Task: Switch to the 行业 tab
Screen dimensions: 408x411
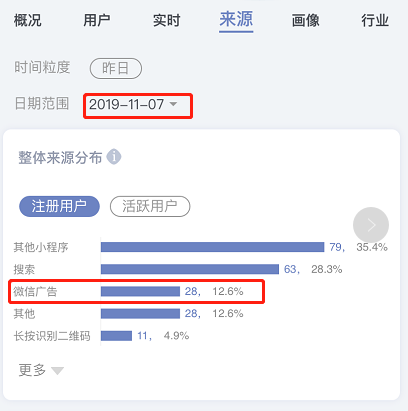Action: click(375, 21)
